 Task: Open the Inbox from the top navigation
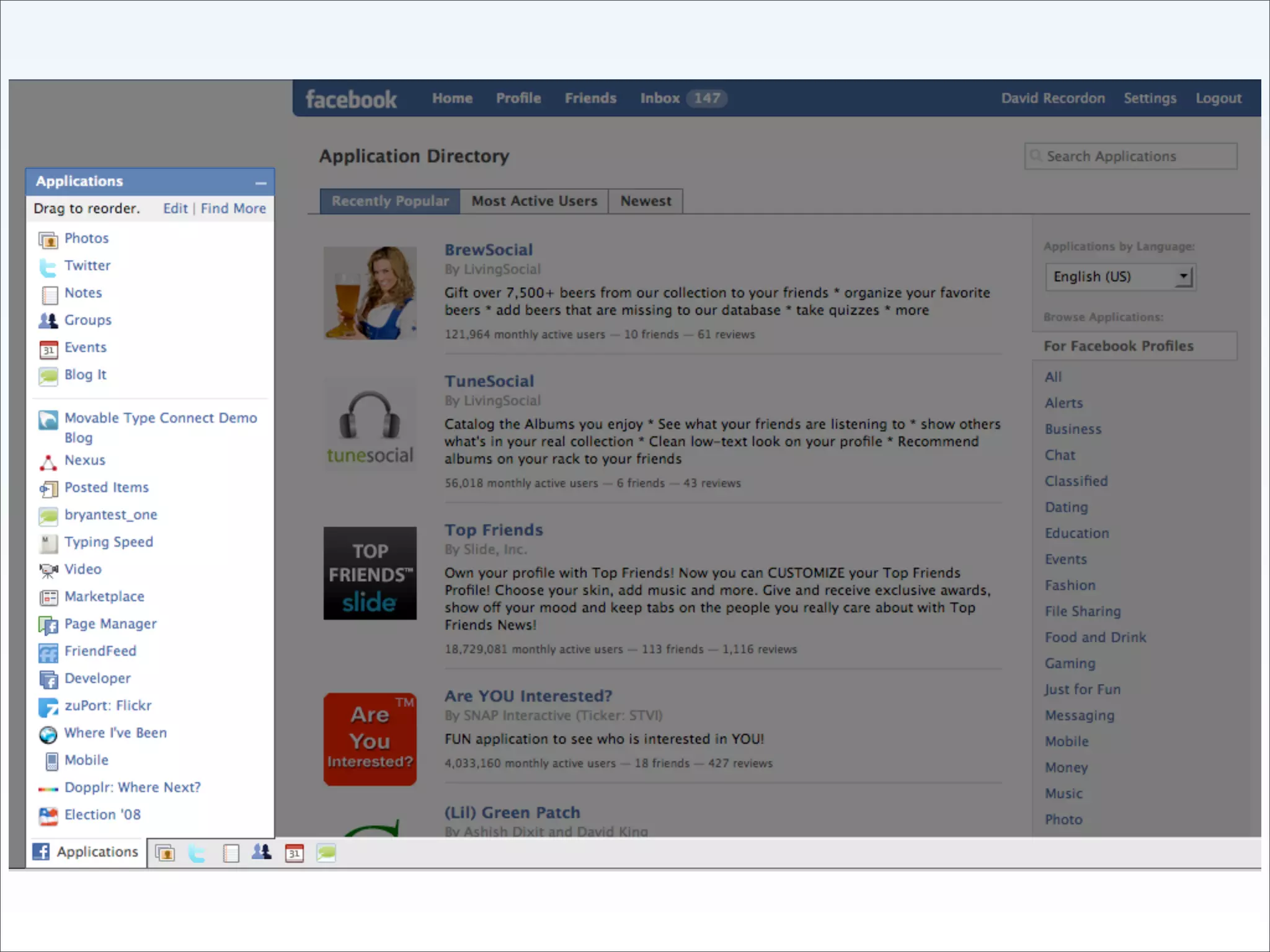pos(660,98)
